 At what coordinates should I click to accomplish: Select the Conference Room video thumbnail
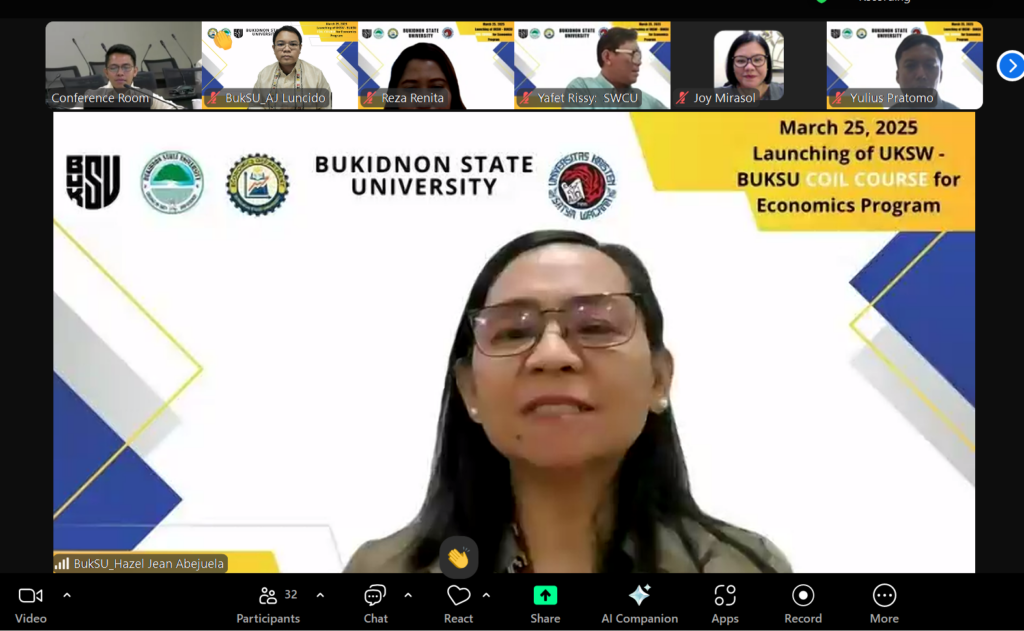[123, 65]
